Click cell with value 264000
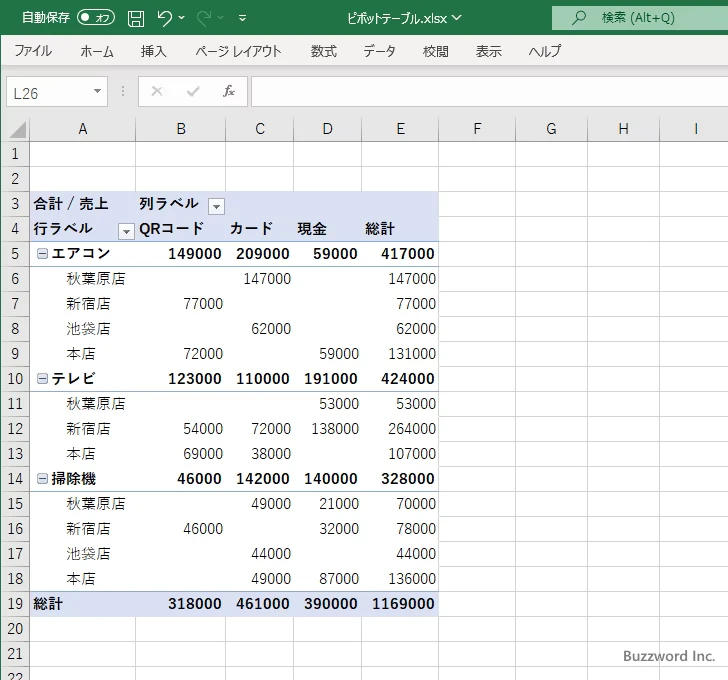Image resolution: width=728 pixels, height=680 pixels. [400, 429]
